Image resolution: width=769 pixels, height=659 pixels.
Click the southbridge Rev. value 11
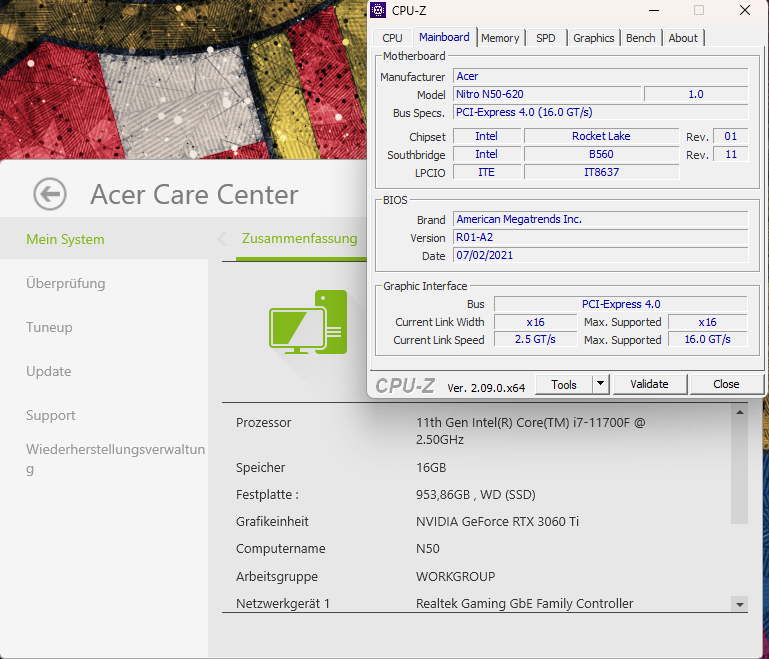pos(731,154)
